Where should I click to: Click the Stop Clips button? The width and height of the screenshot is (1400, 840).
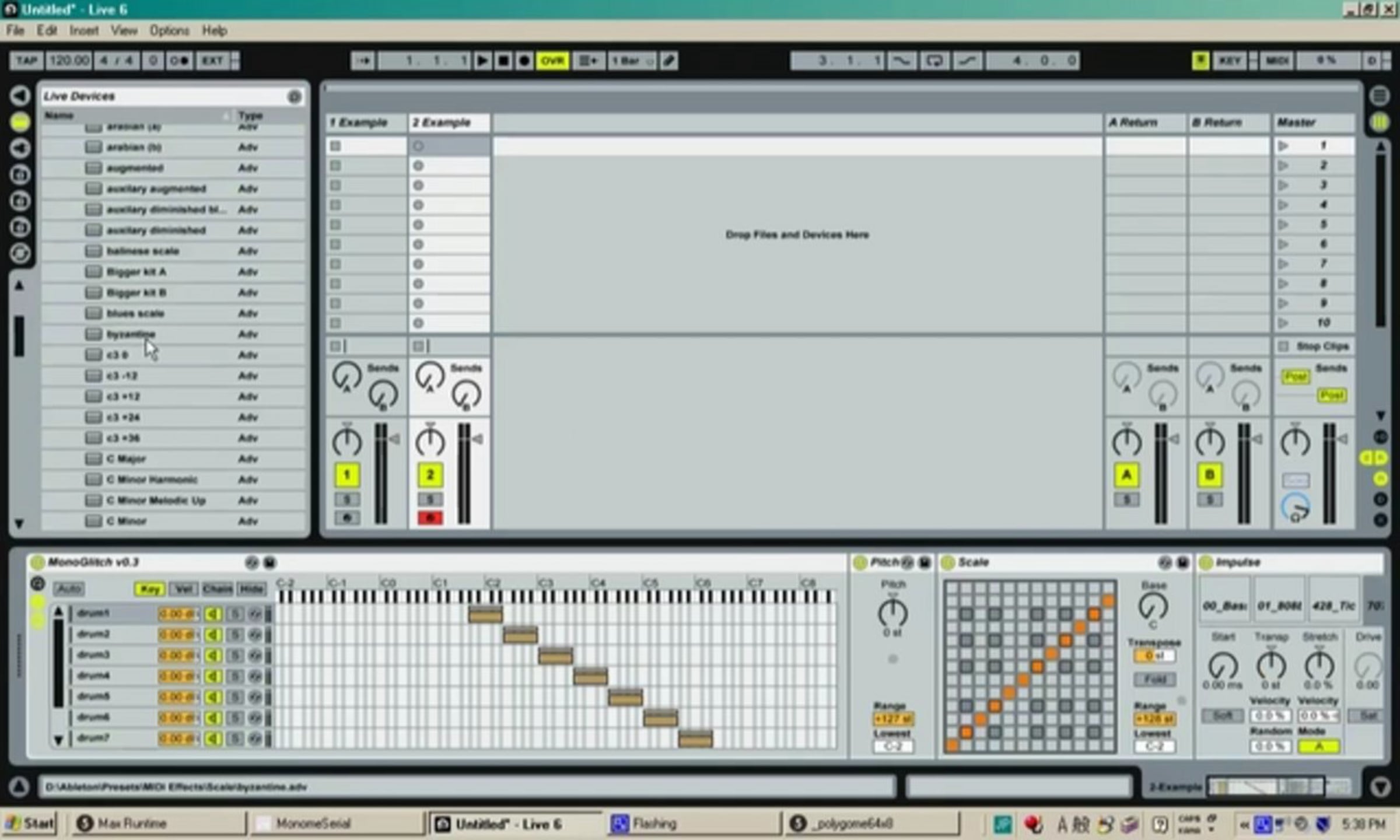coord(1315,346)
